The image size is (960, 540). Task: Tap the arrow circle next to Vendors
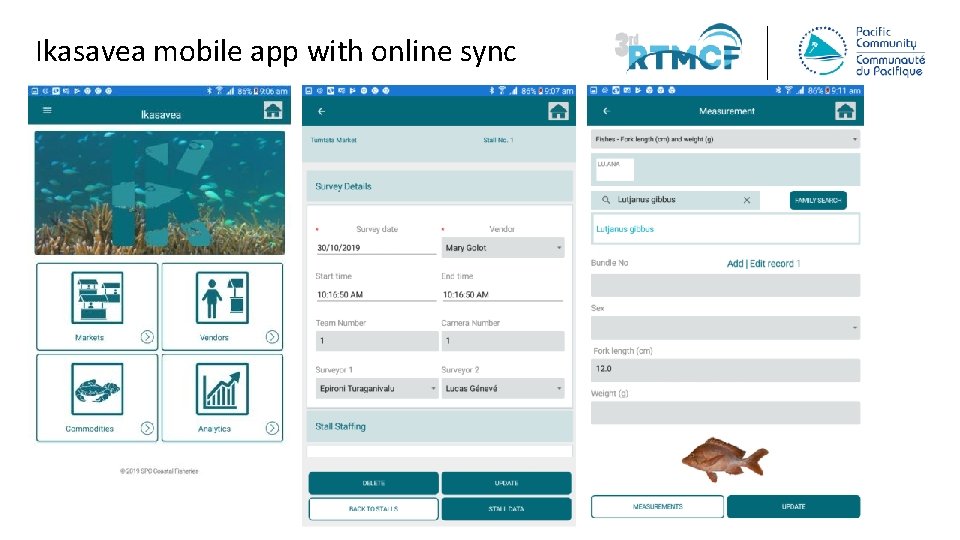[x=272, y=337]
